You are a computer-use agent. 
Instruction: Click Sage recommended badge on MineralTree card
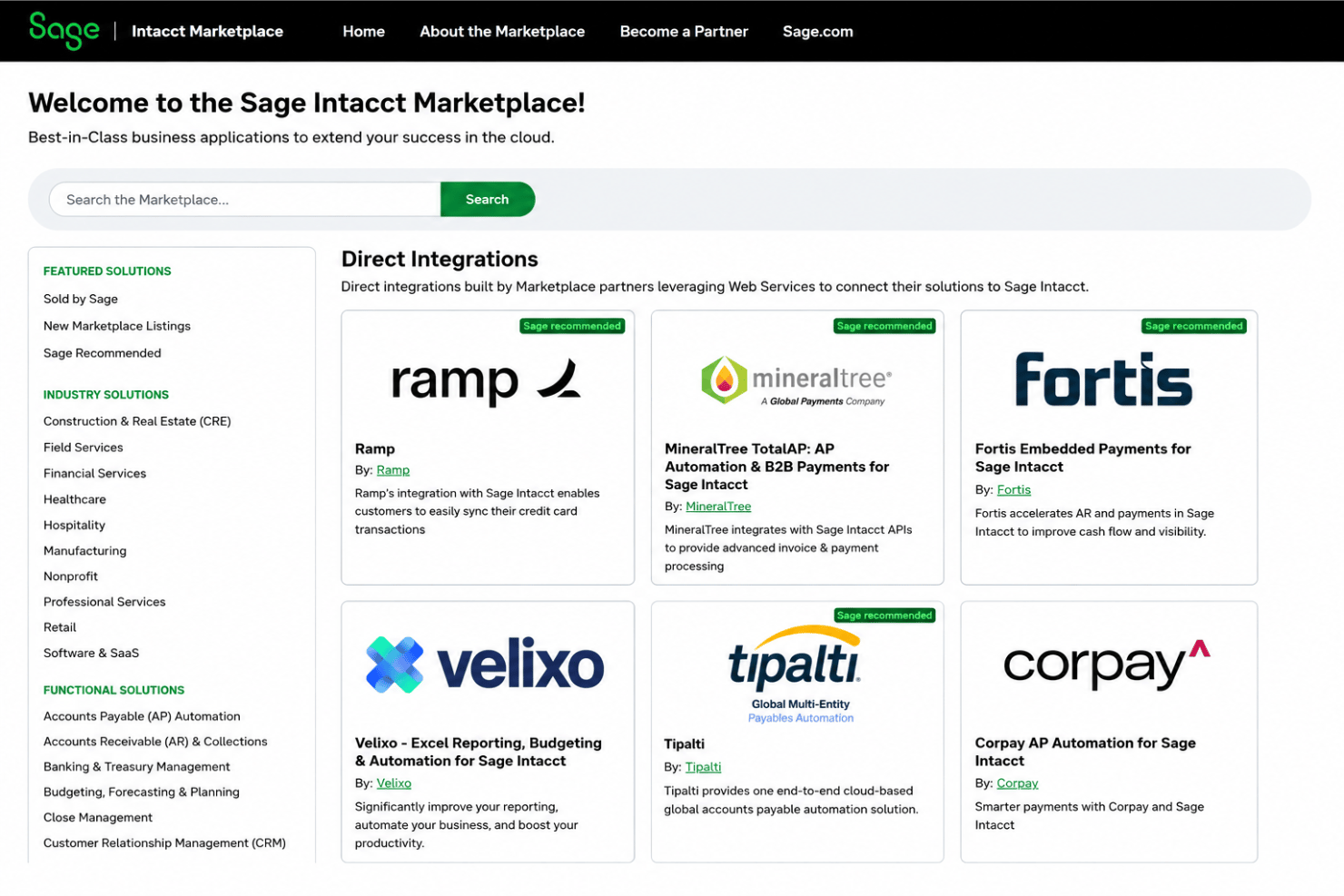[884, 326]
